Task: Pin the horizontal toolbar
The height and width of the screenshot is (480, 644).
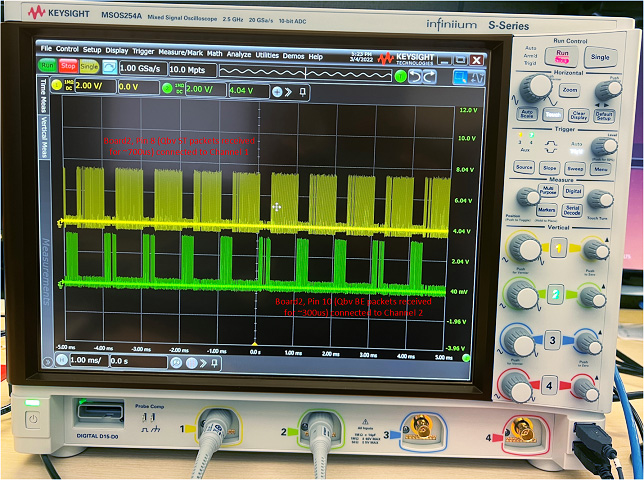Action: (x=214, y=363)
